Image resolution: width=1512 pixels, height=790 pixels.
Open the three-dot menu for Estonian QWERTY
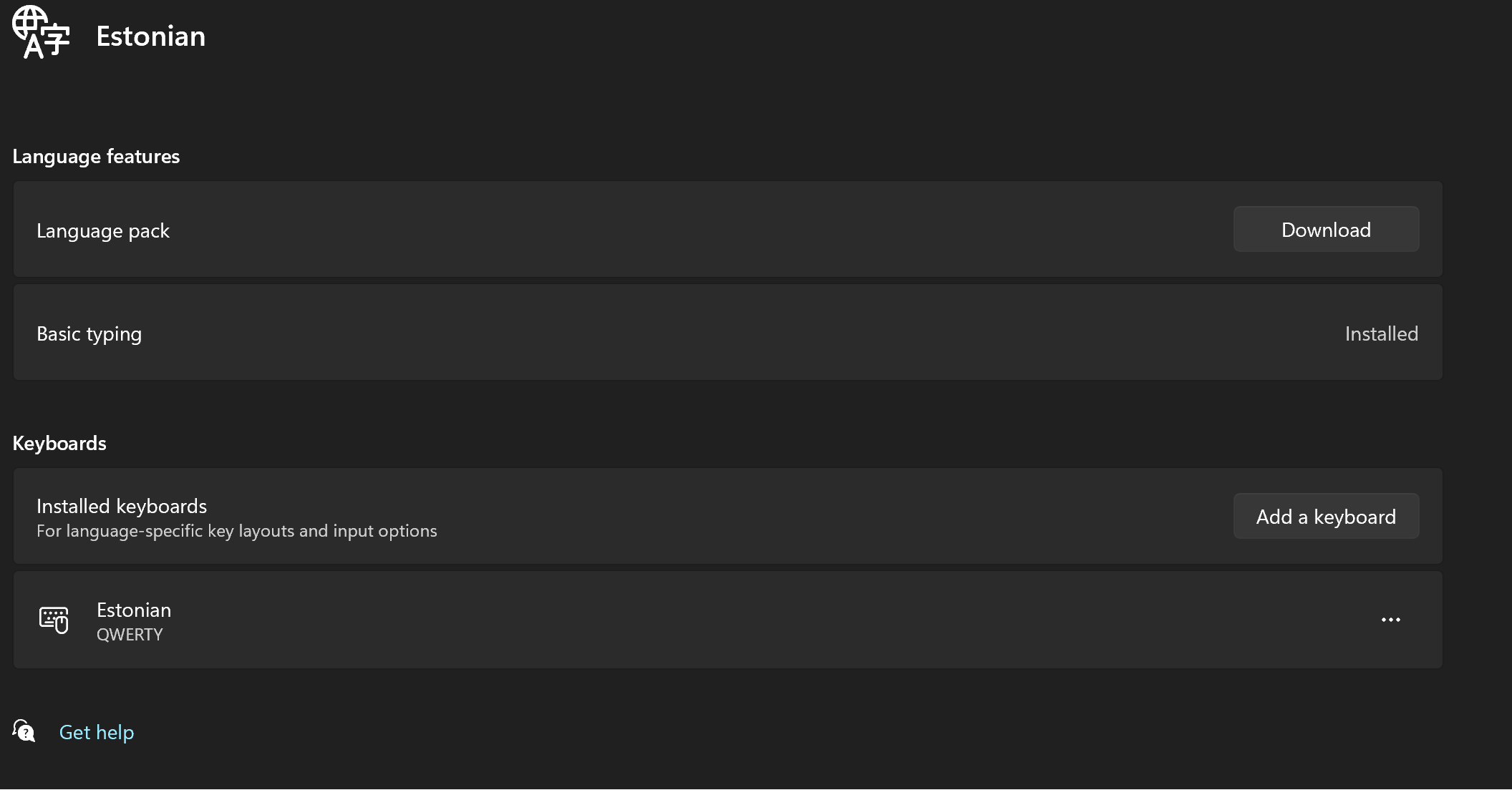click(1390, 620)
